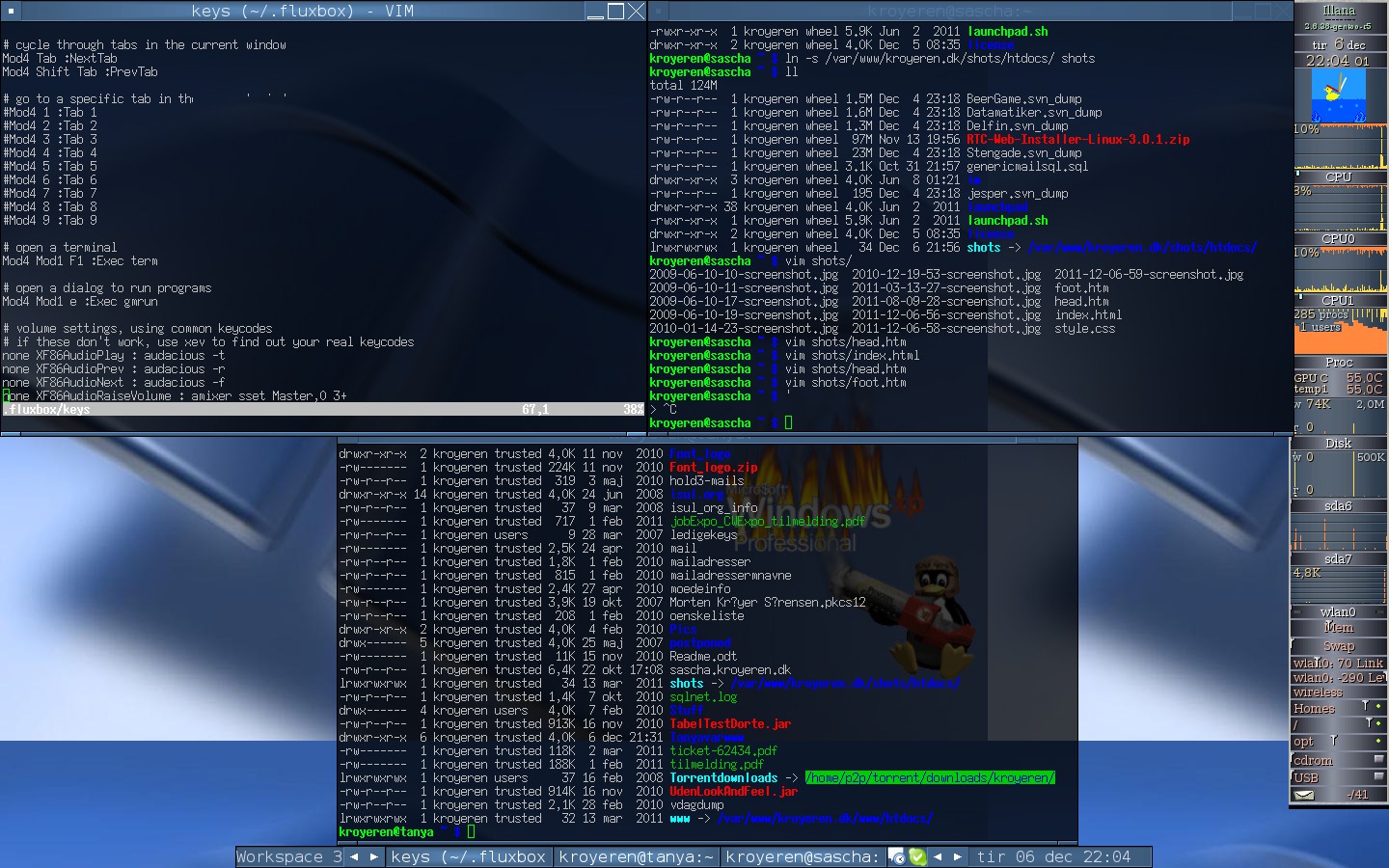Expand the Proc monitor panel in GKrellM
1389x868 pixels.
1338,362
